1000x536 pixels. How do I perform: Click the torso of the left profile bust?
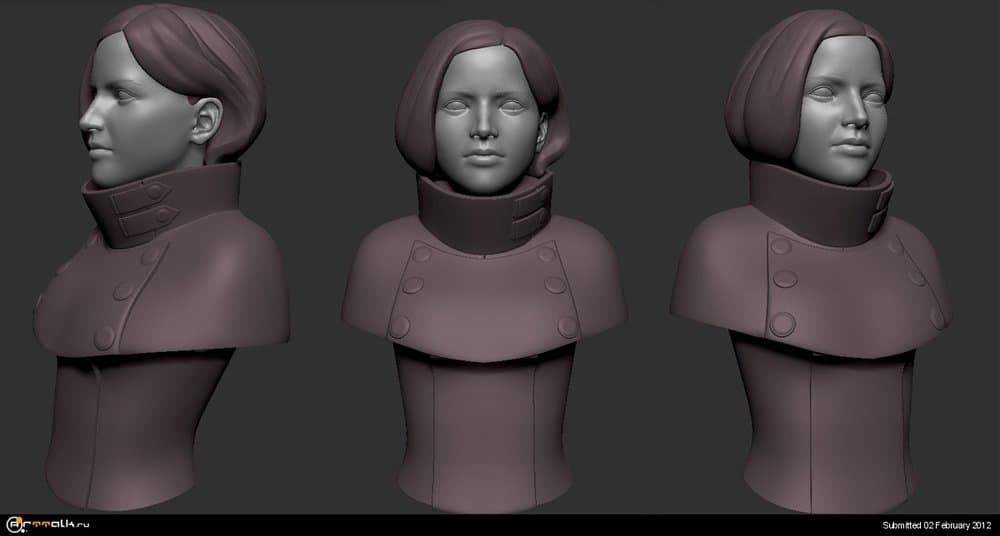160,430
